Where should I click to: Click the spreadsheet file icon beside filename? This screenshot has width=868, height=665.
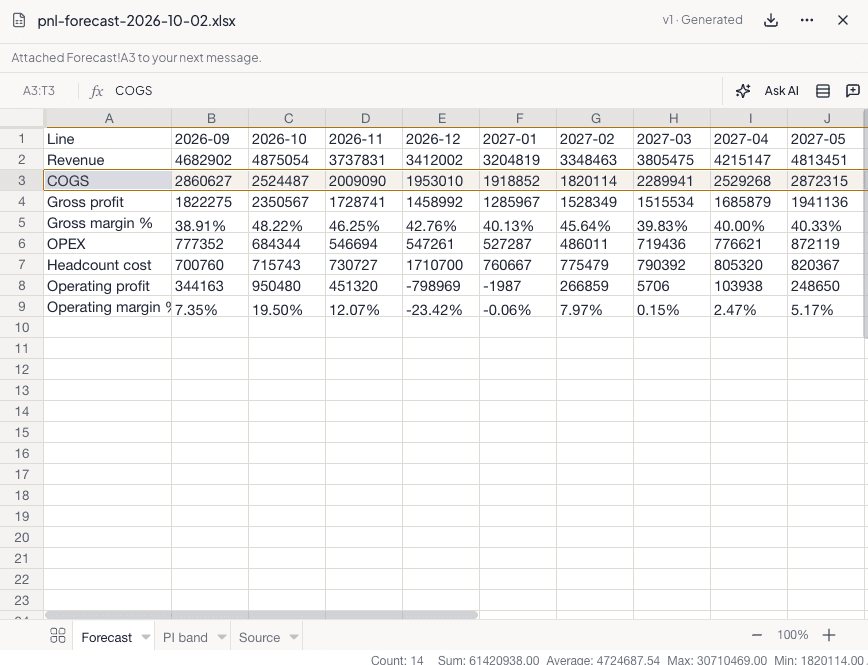point(19,20)
